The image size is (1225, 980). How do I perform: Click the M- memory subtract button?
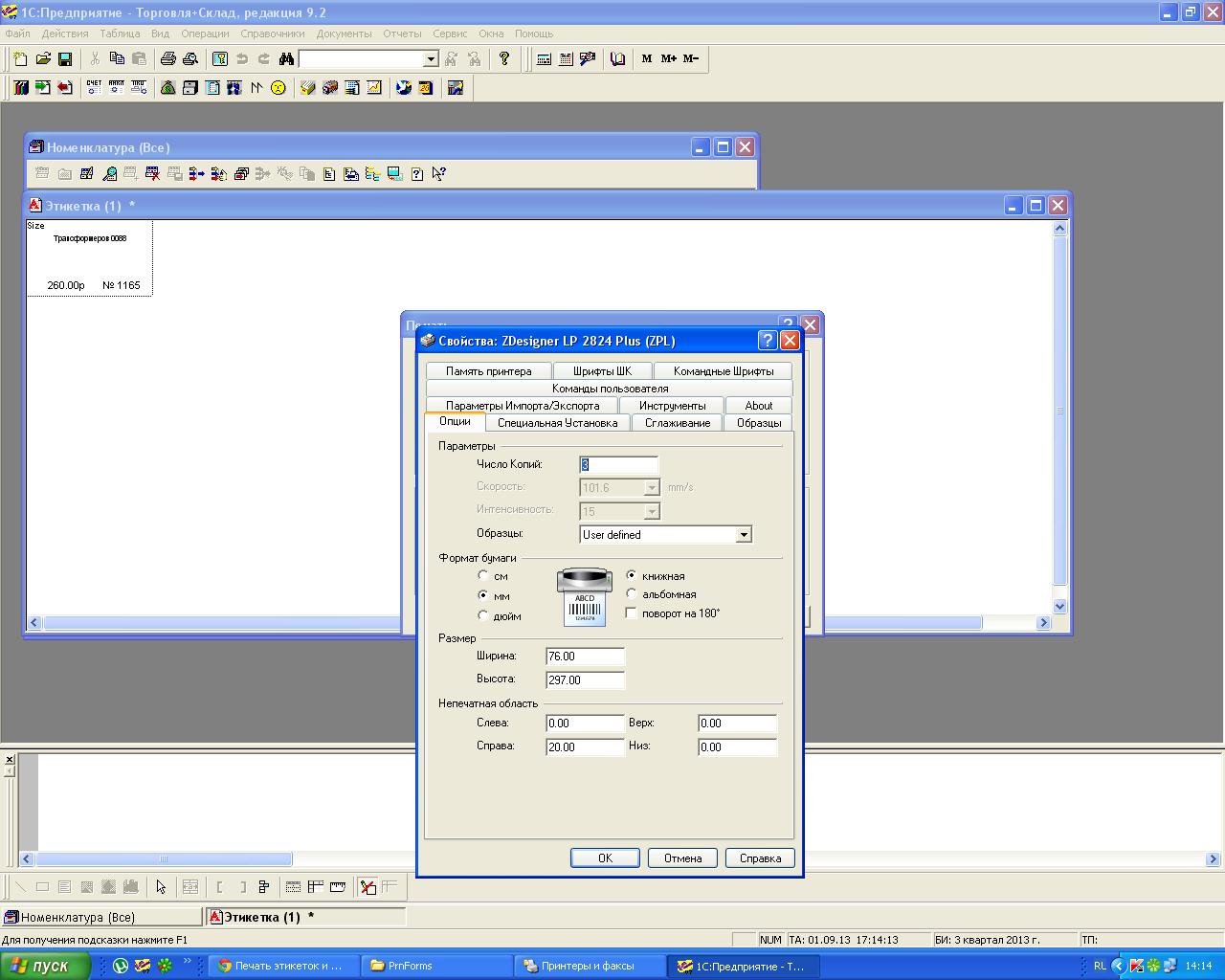691,59
